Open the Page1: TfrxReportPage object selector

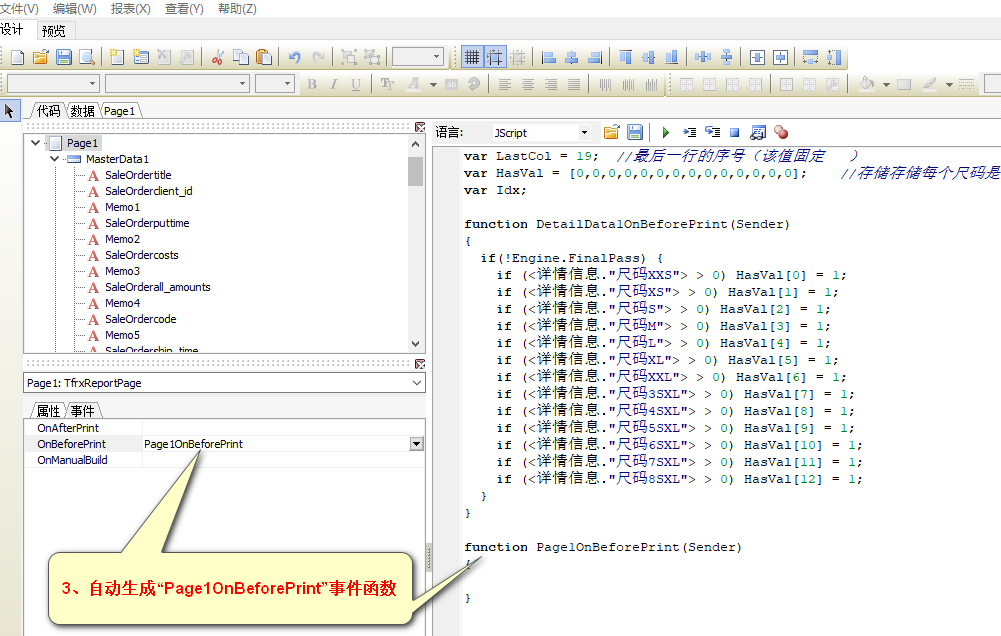tap(225, 383)
